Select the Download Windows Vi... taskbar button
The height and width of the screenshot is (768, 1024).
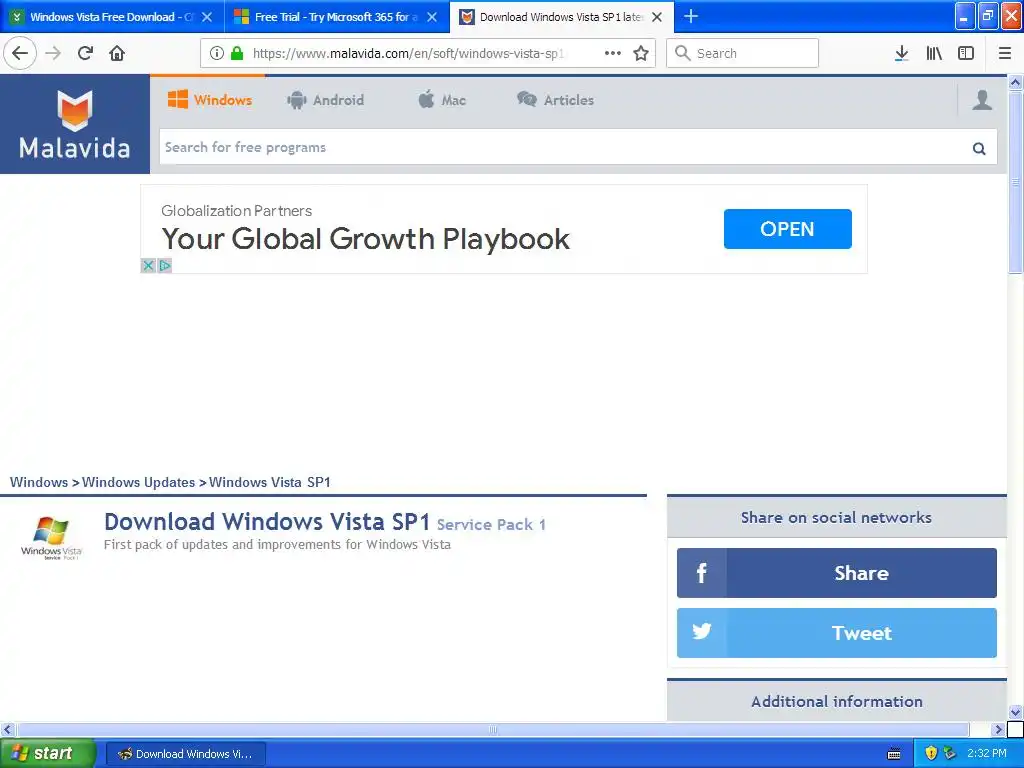click(x=185, y=754)
